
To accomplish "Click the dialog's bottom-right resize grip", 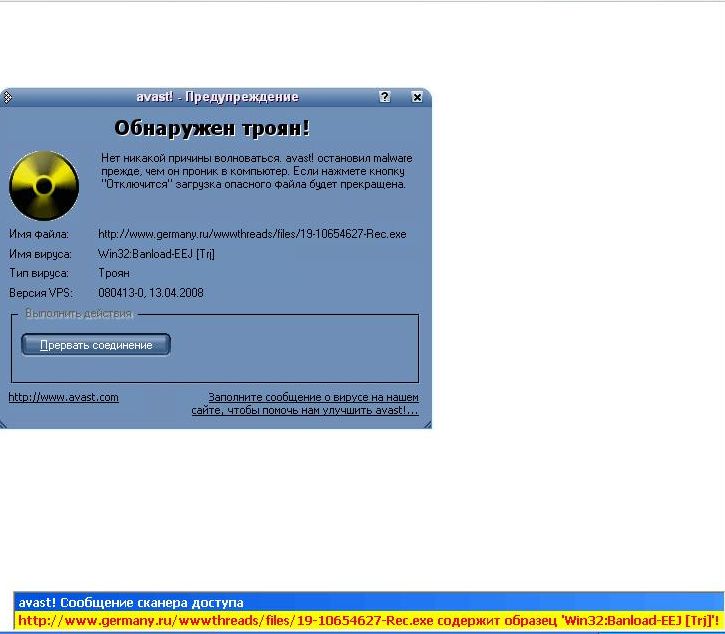I will point(427,424).
